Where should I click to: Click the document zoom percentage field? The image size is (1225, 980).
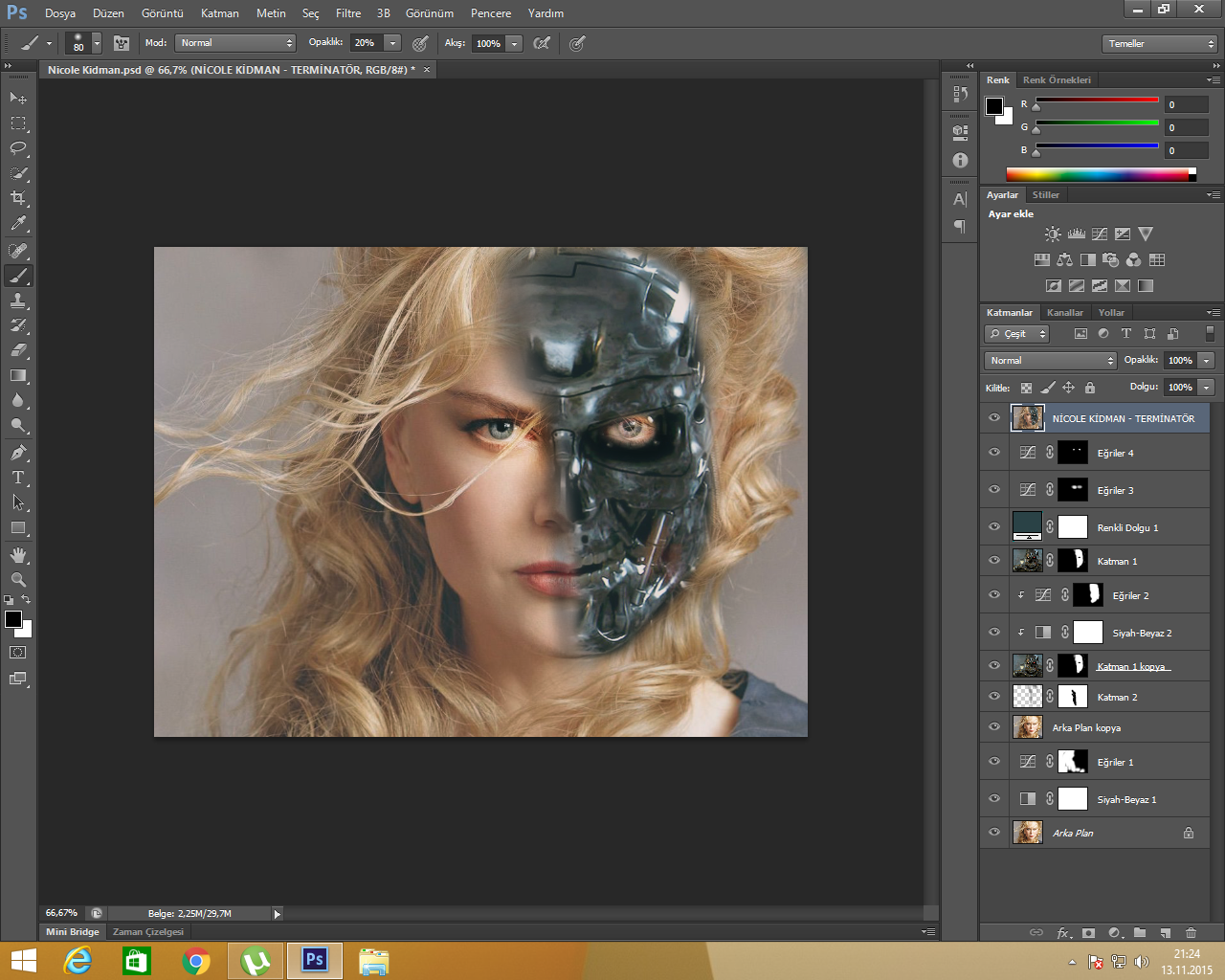62,913
